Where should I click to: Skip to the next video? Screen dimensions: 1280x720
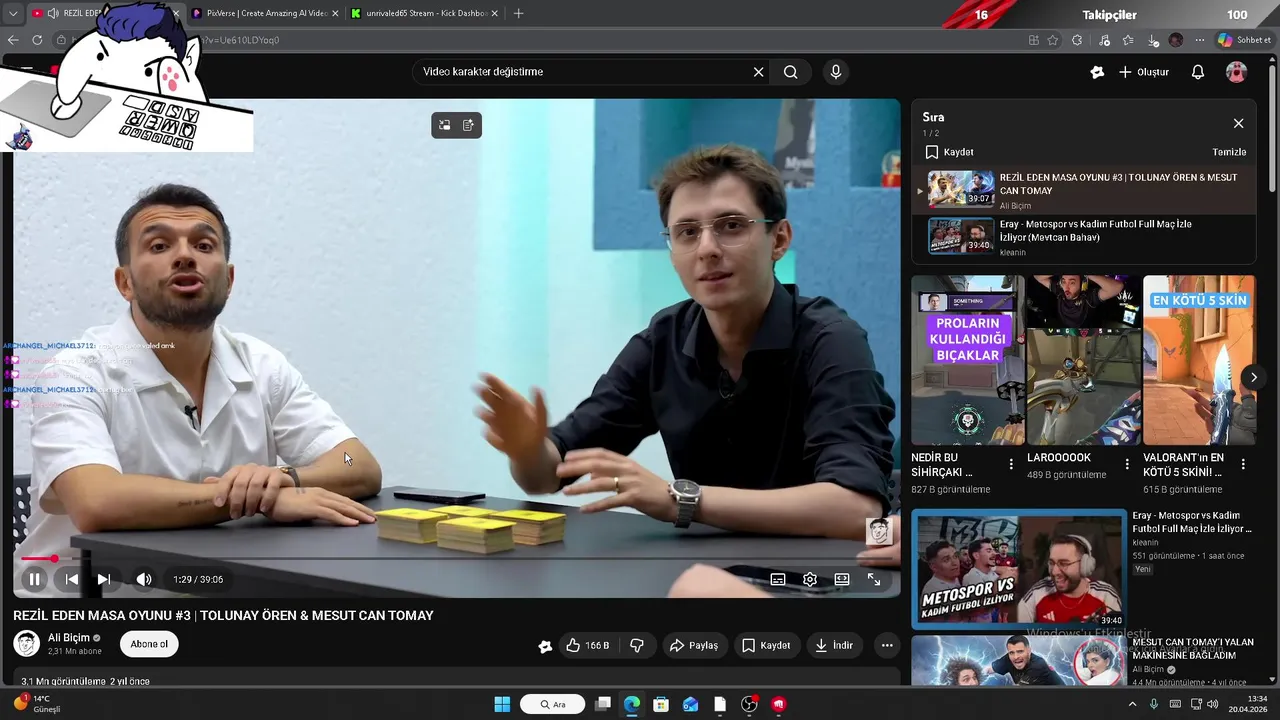tap(104, 579)
